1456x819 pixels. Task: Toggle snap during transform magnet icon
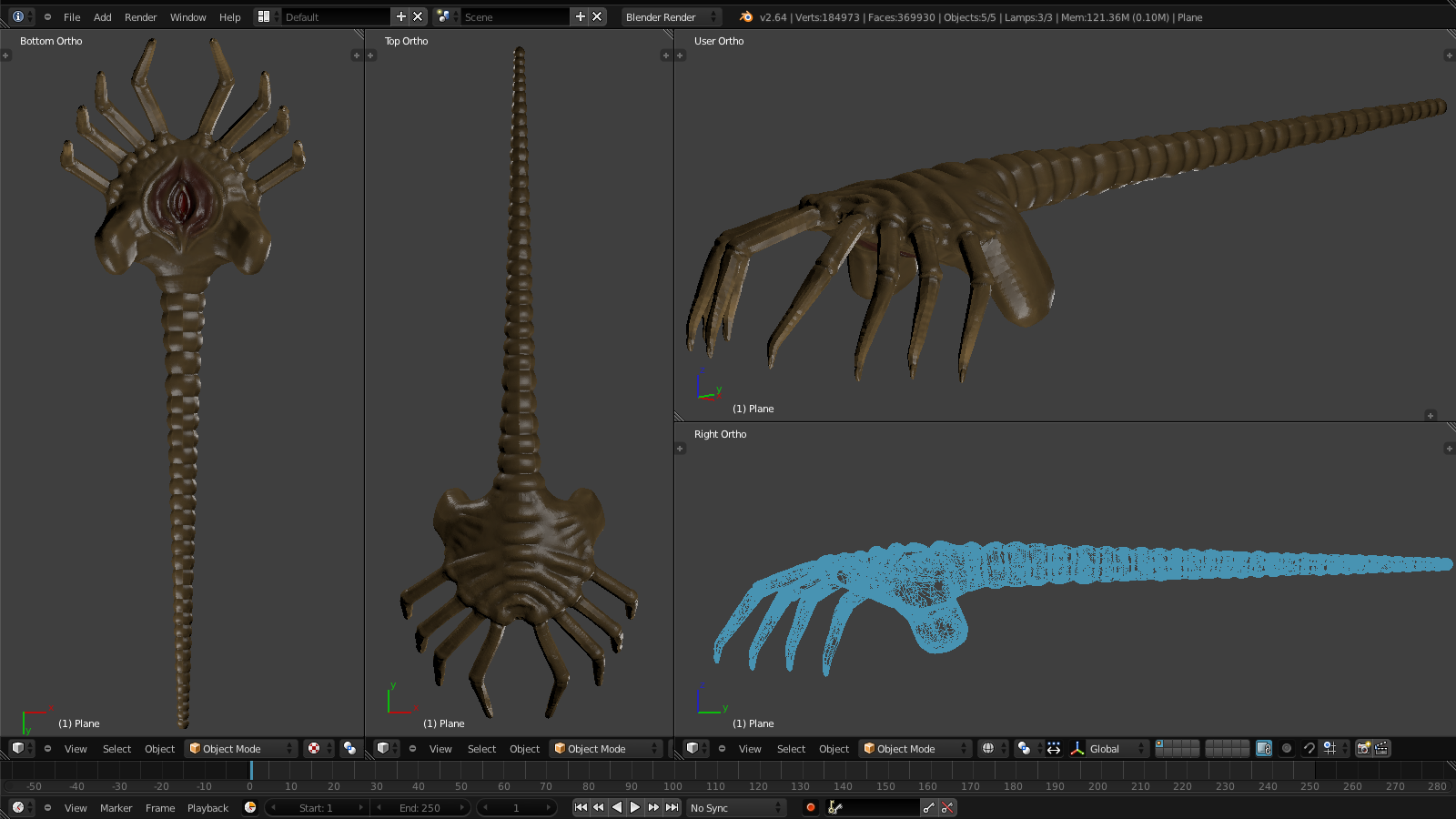click(1309, 748)
